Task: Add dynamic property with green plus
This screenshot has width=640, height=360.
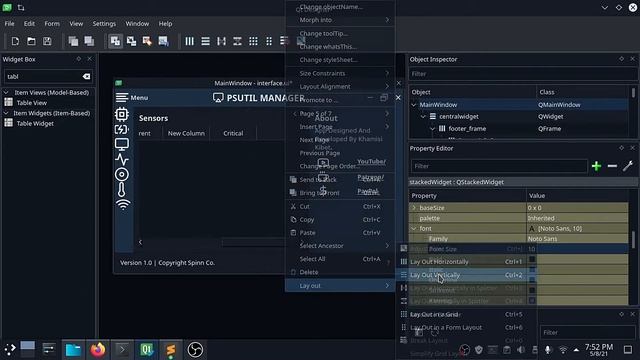Action: [596, 166]
